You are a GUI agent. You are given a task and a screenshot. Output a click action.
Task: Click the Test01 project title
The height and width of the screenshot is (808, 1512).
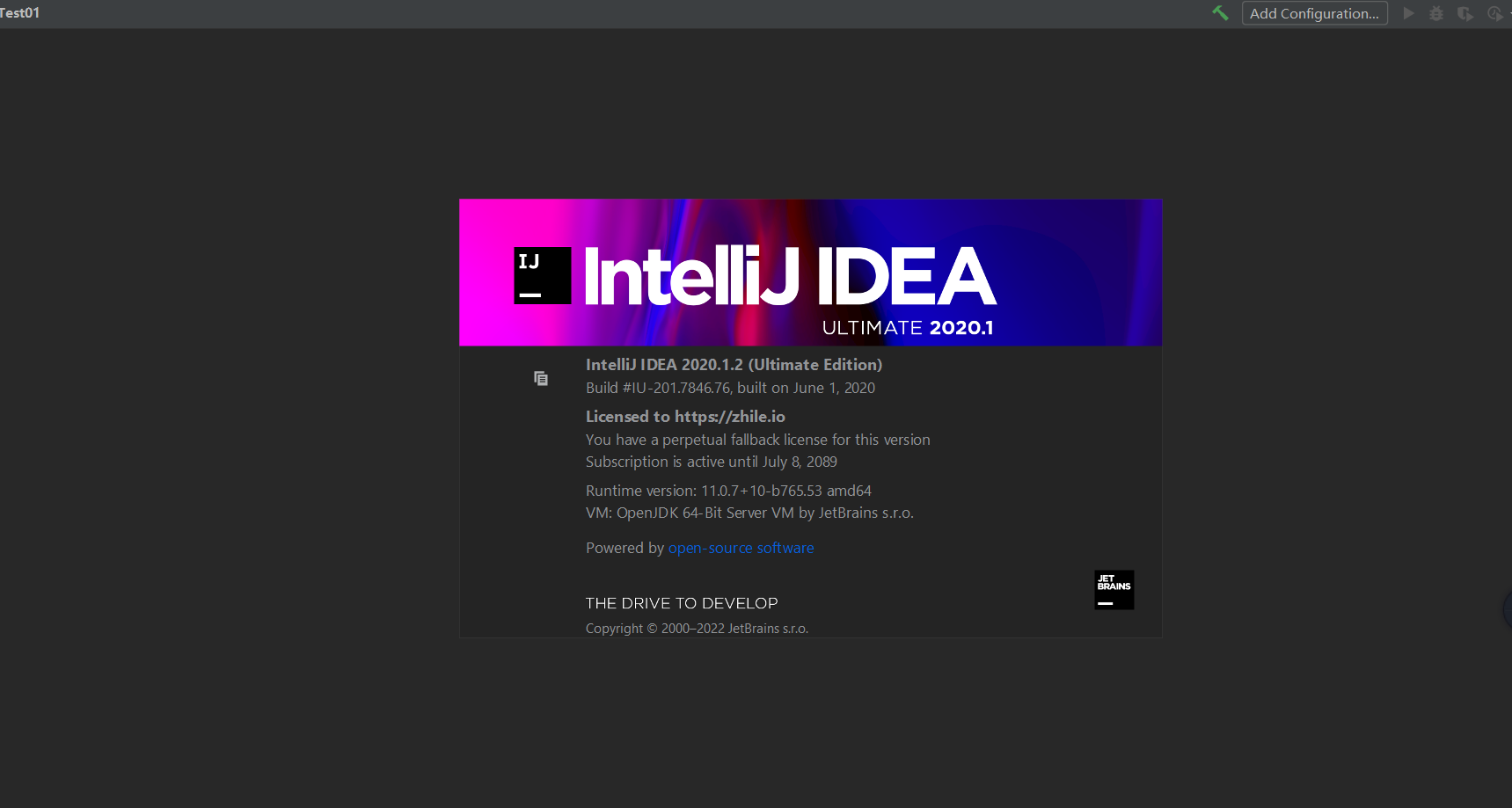click(x=18, y=12)
